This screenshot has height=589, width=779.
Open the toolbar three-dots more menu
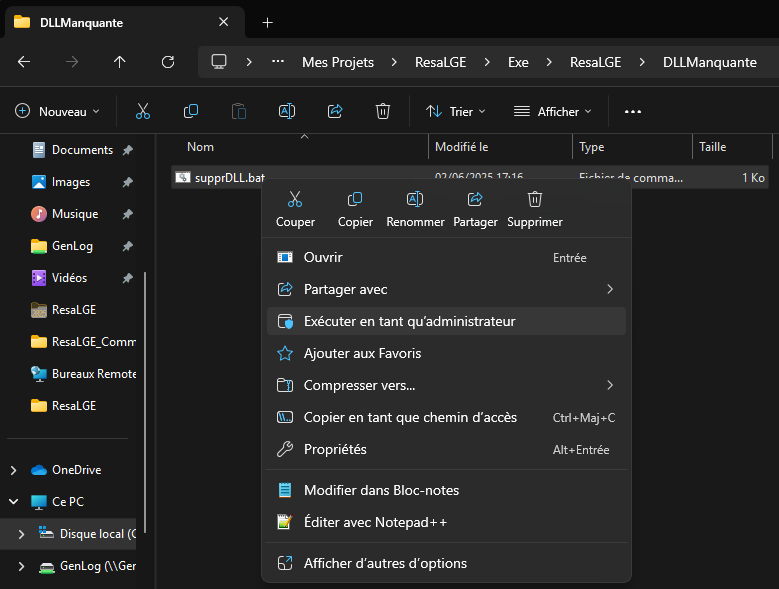point(632,112)
